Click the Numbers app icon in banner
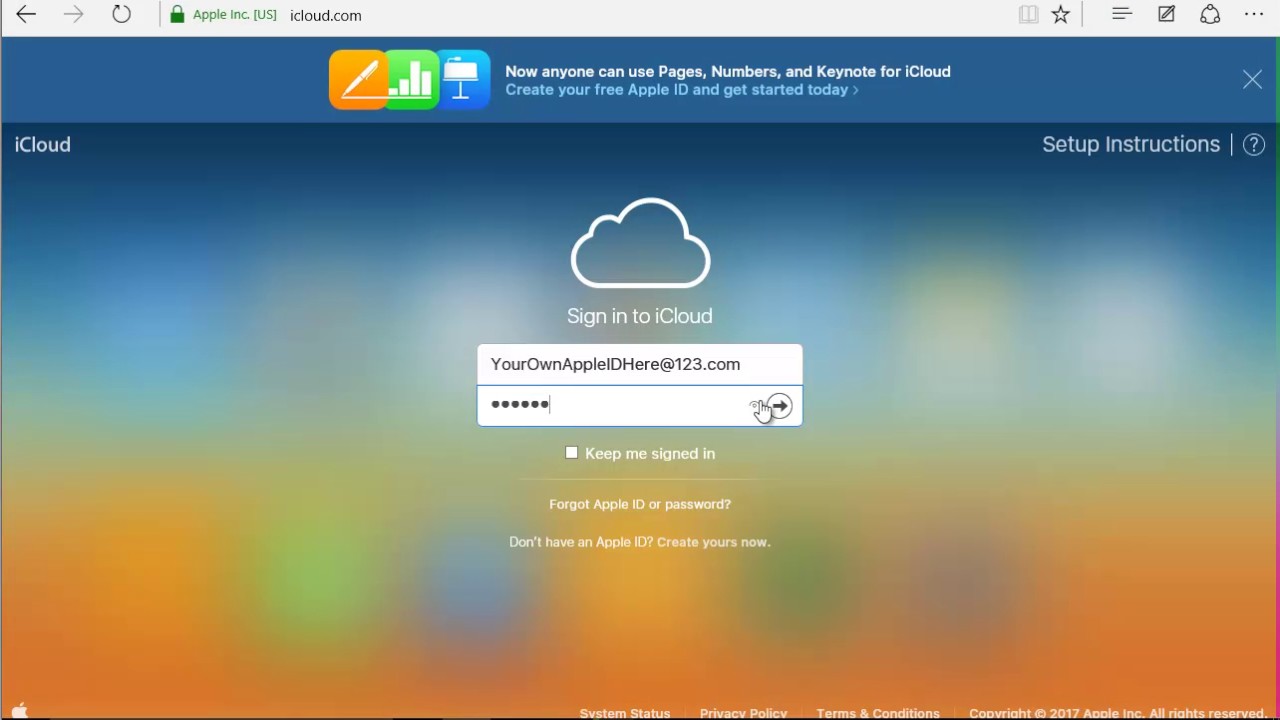1280x720 pixels. click(412, 79)
